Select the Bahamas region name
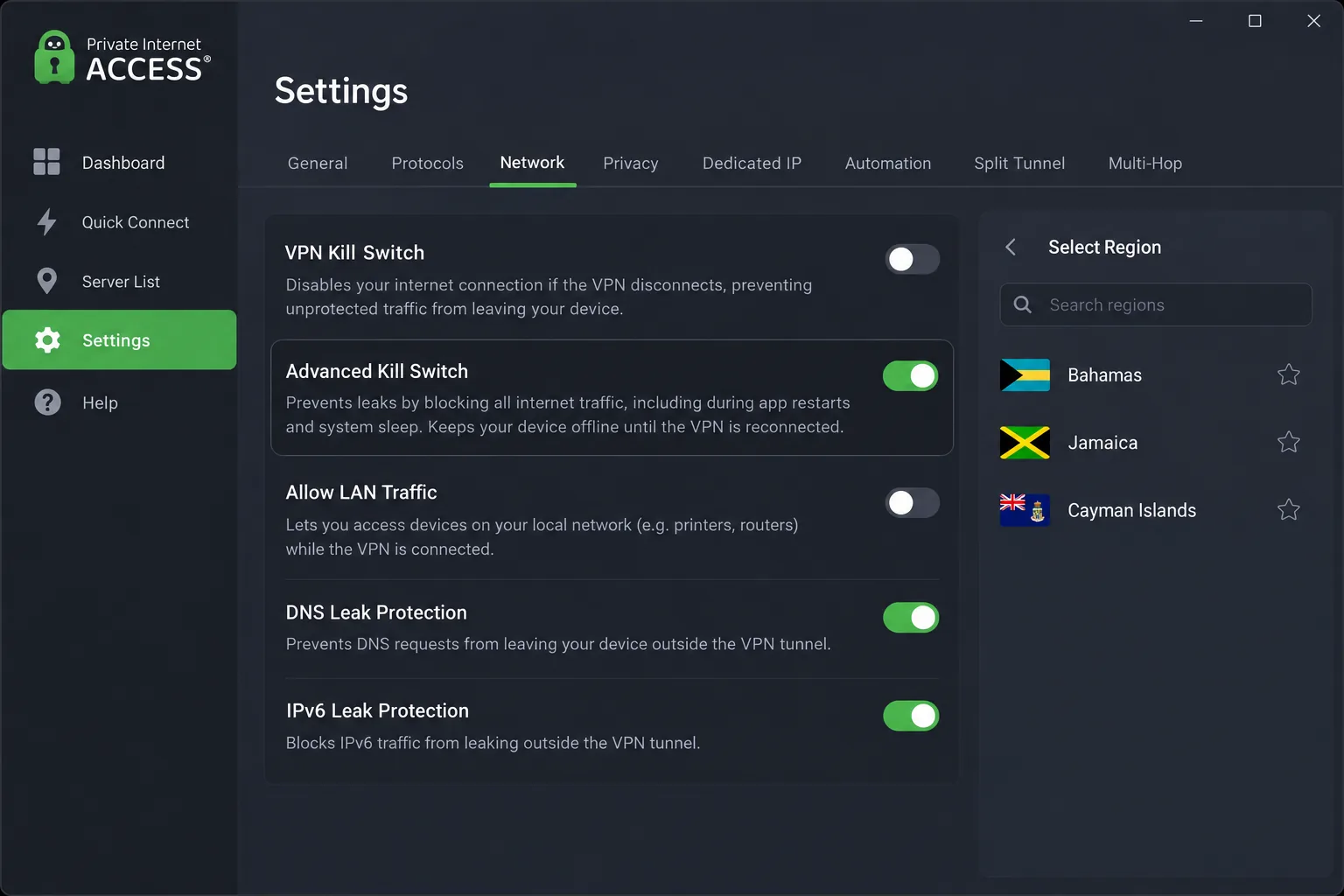This screenshot has width=1344, height=896. [x=1104, y=374]
